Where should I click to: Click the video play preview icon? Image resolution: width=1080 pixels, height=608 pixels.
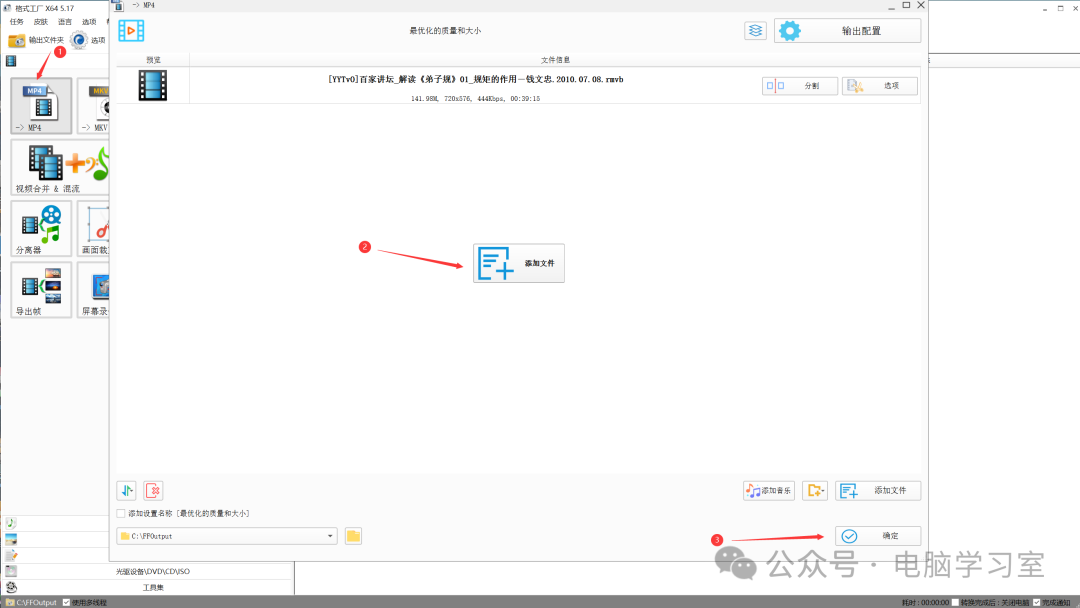[x=131, y=31]
